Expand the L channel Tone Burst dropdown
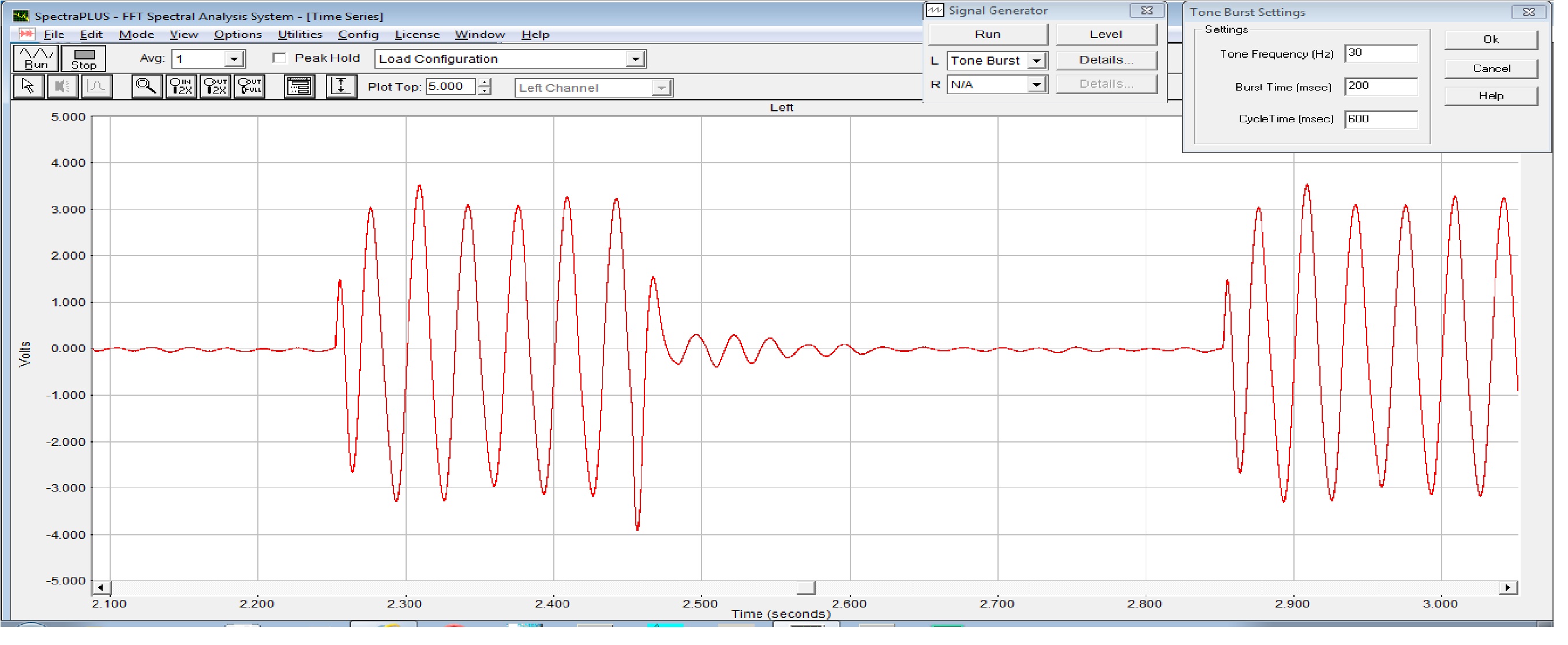This screenshot has height=645, width=1568. click(1036, 61)
